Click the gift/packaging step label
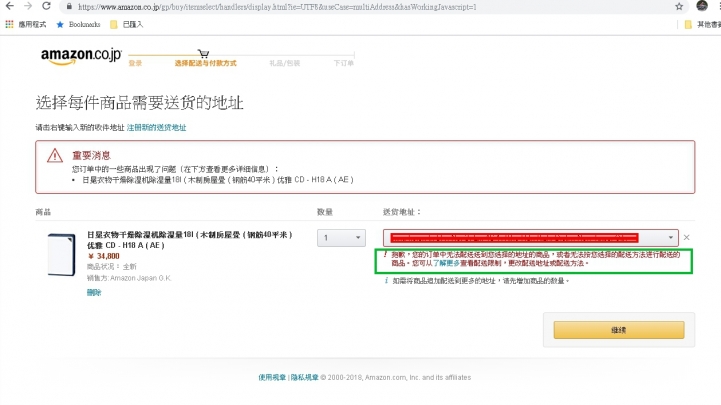Image resolution: width=721 pixels, height=405 pixels. point(285,63)
